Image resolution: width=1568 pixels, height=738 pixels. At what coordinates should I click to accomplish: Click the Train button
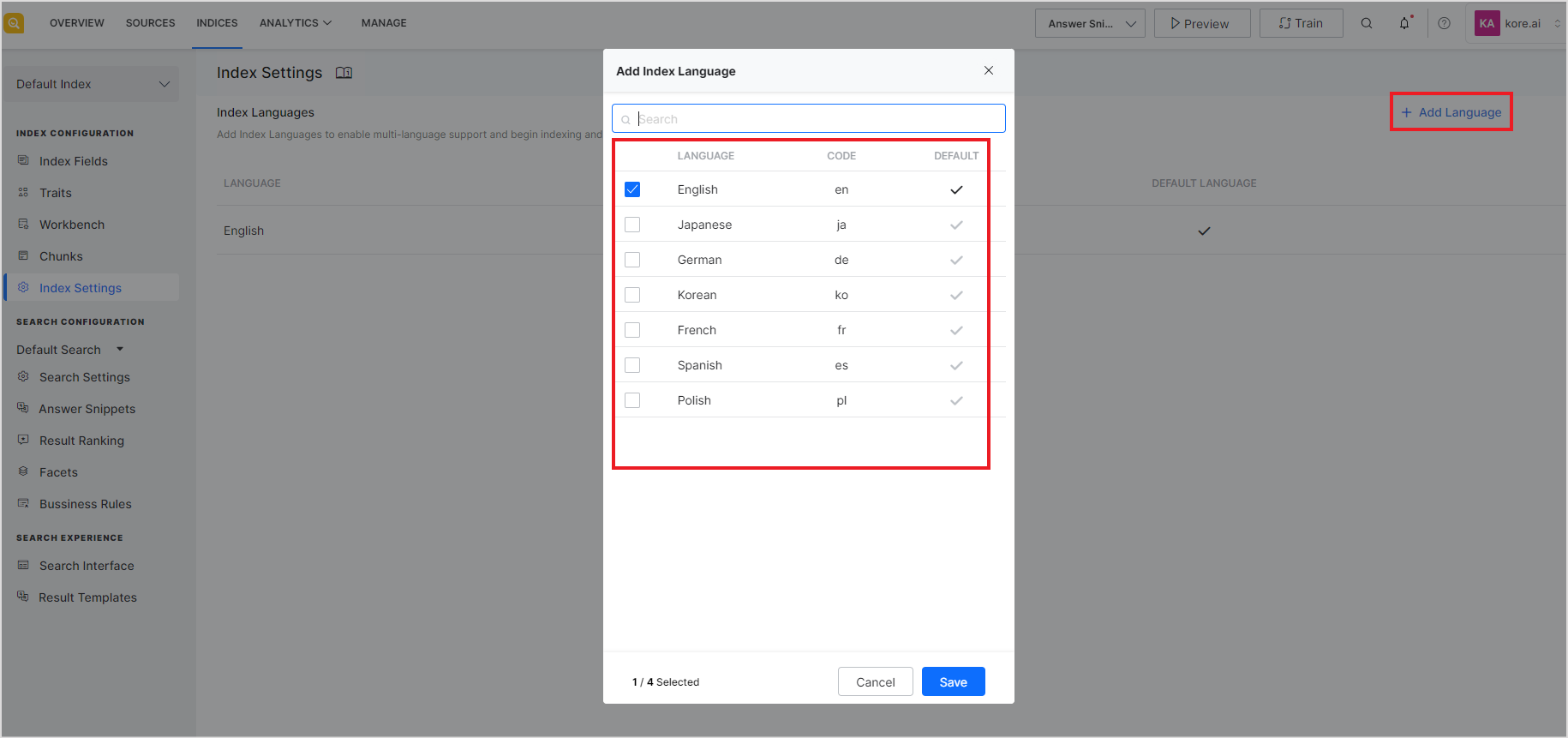pyautogui.click(x=1302, y=23)
